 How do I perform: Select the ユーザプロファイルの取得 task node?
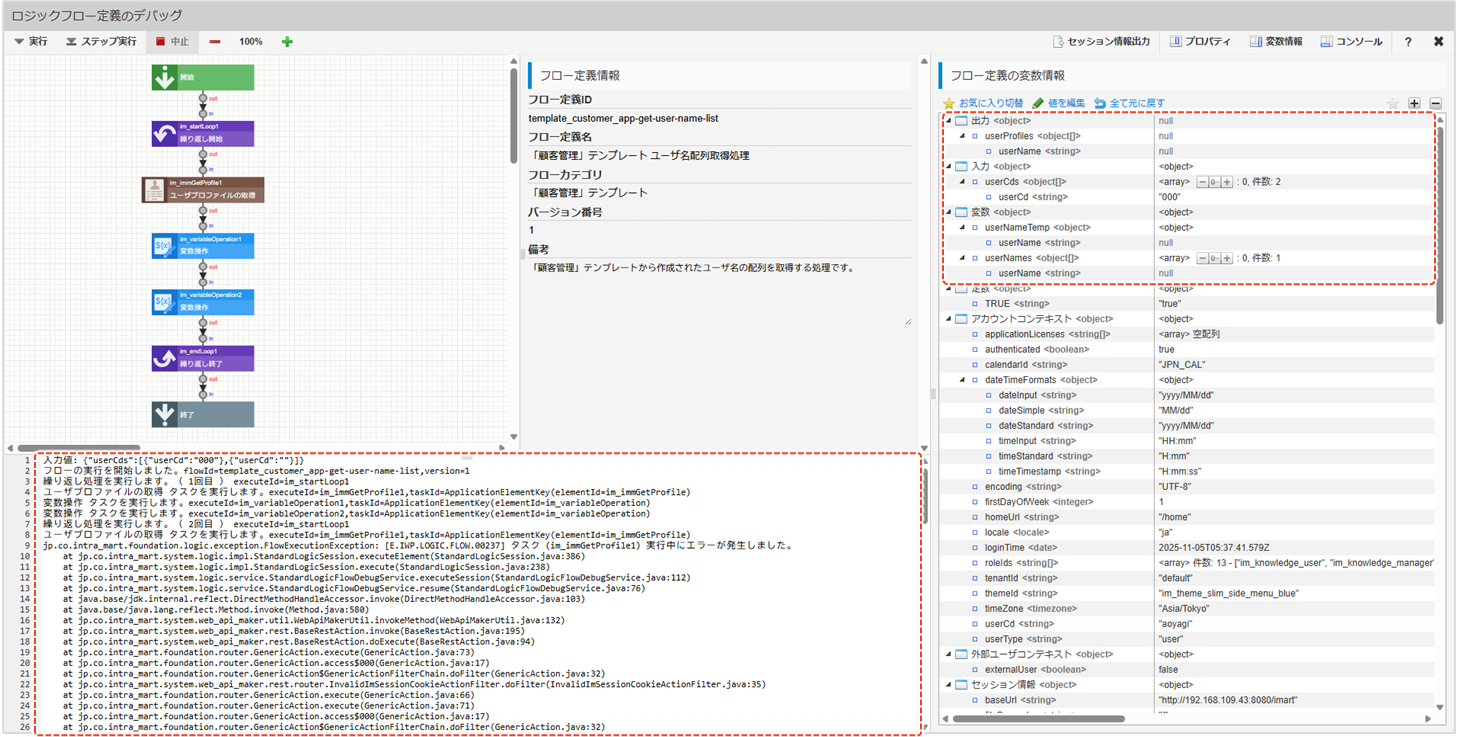tap(203, 190)
